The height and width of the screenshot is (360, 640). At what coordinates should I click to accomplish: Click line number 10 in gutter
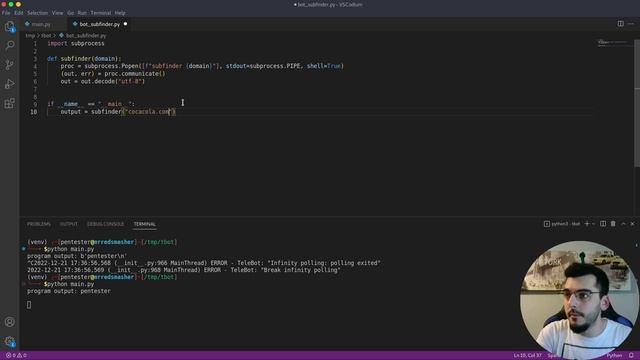coord(33,112)
